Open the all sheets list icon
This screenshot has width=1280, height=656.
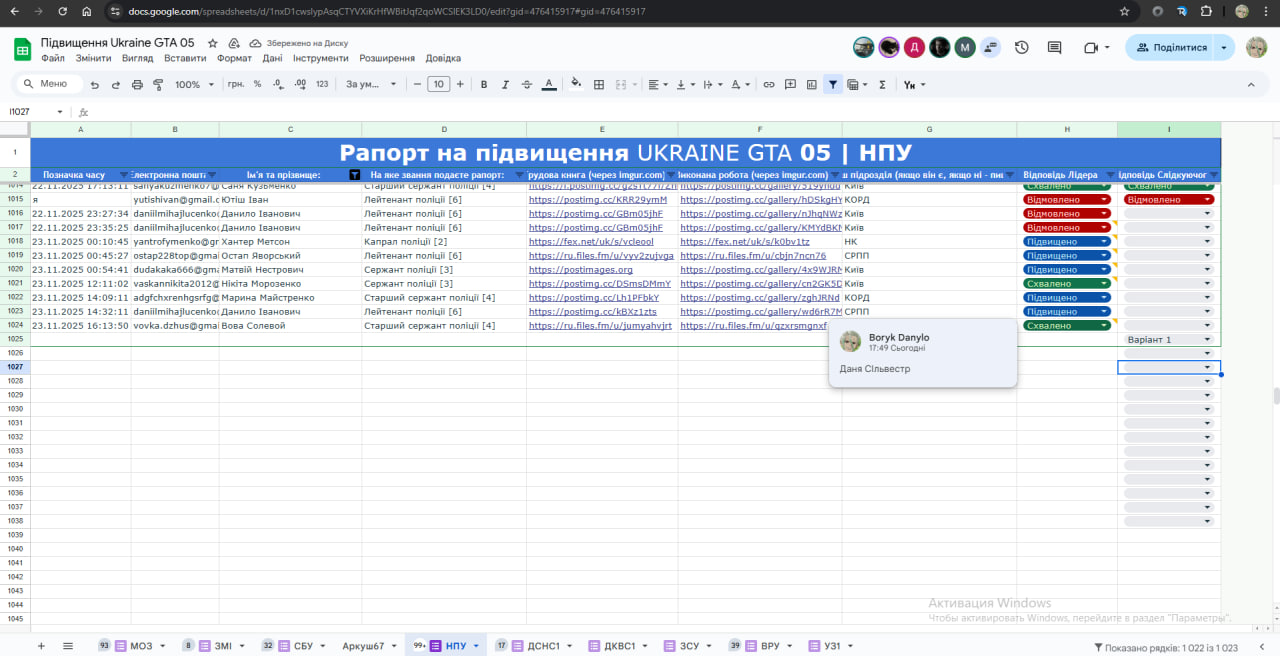tap(68, 646)
